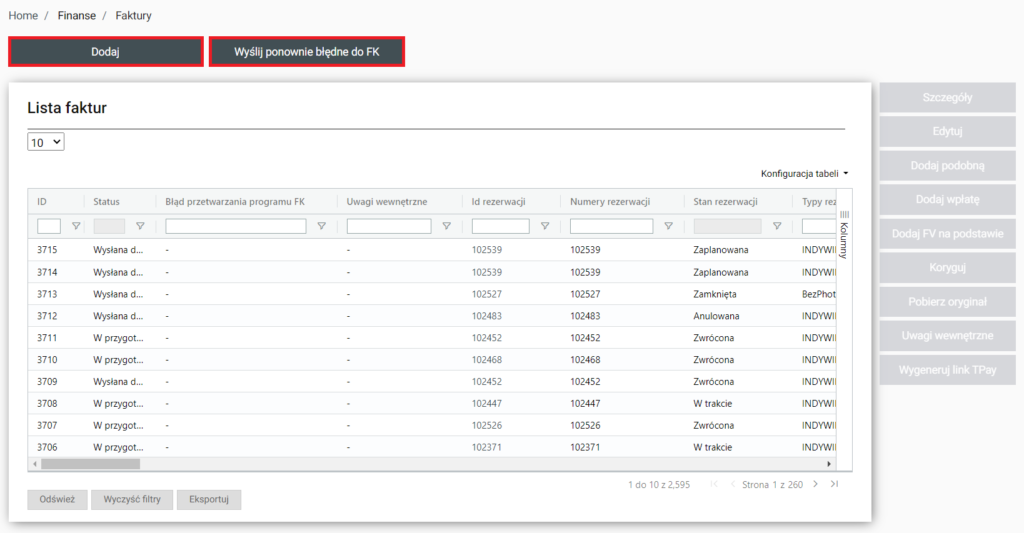Open Stan rezerwacji column filter funnel
The height and width of the screenshot is (533, 1024).
[x=776, y=226]
